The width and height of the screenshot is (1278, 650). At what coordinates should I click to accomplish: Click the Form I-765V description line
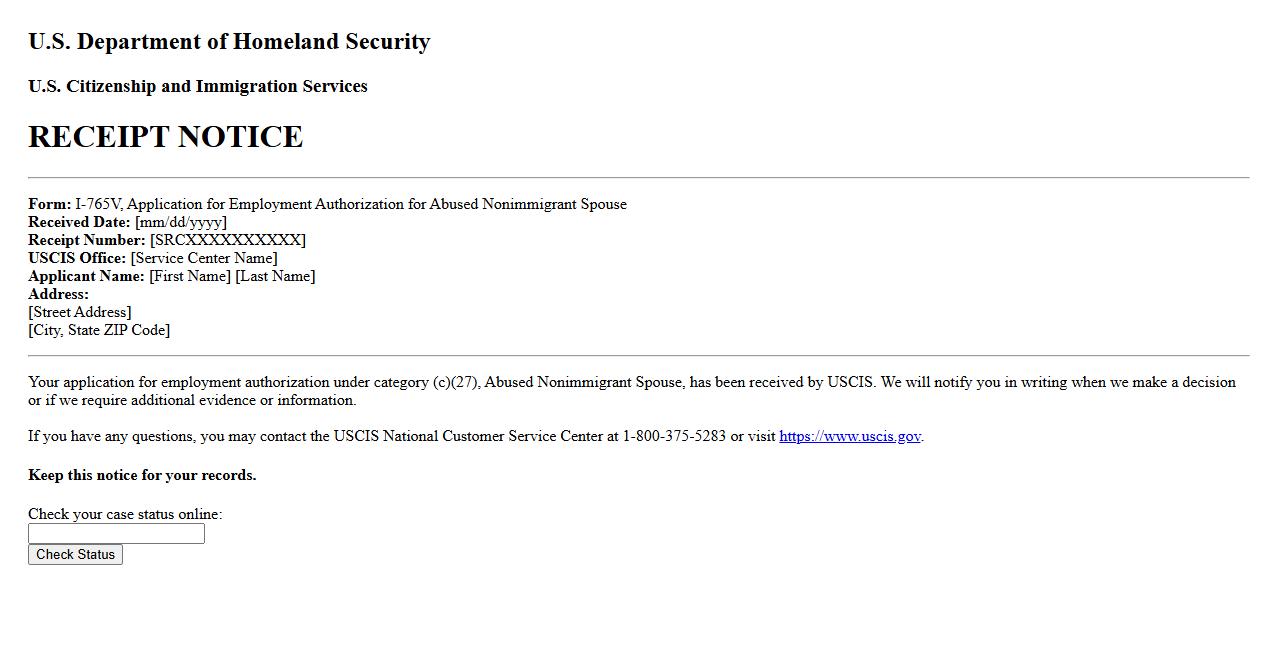[x=350, y=204]
